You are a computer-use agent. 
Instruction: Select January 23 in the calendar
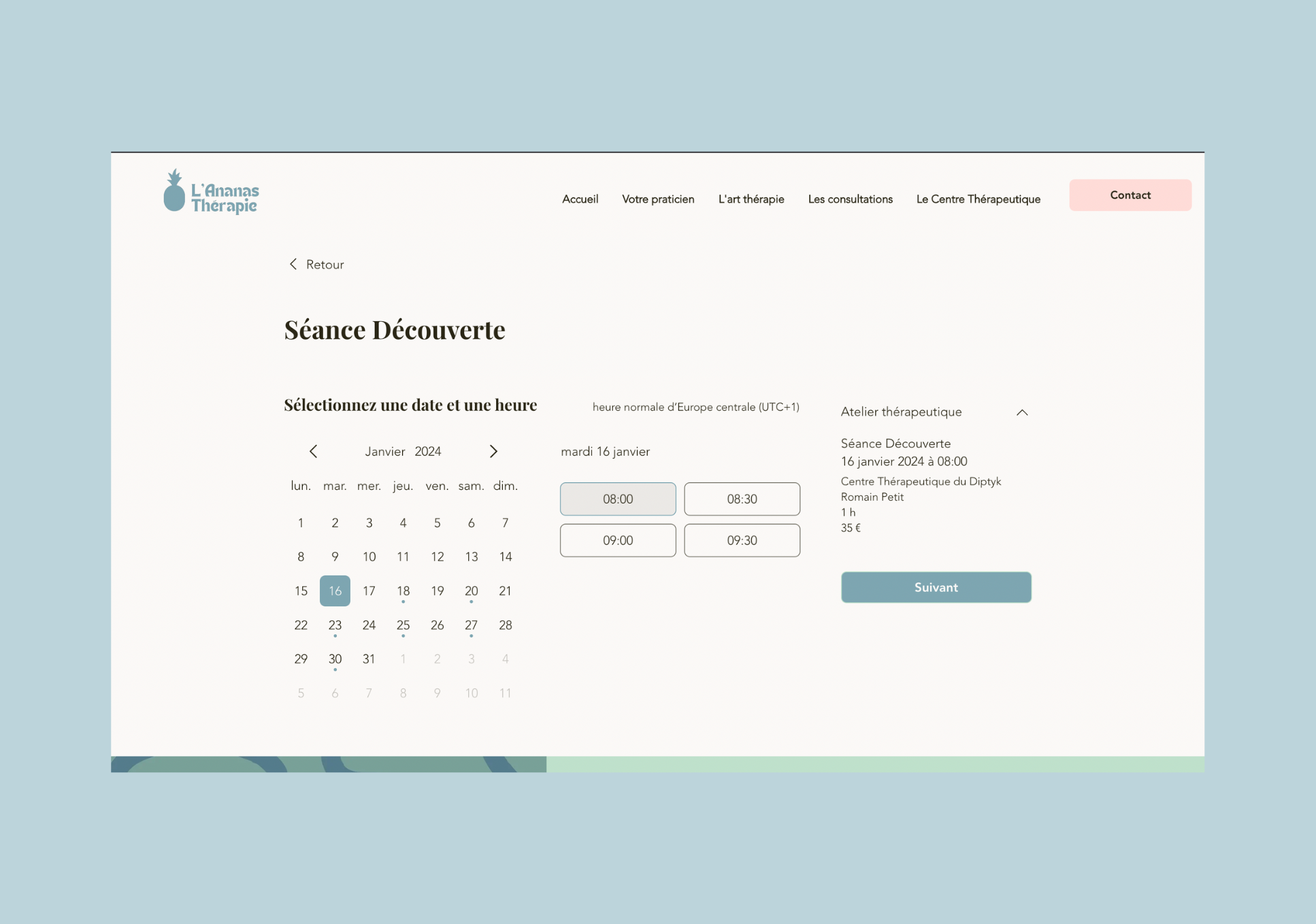click(x=335, y=625)
